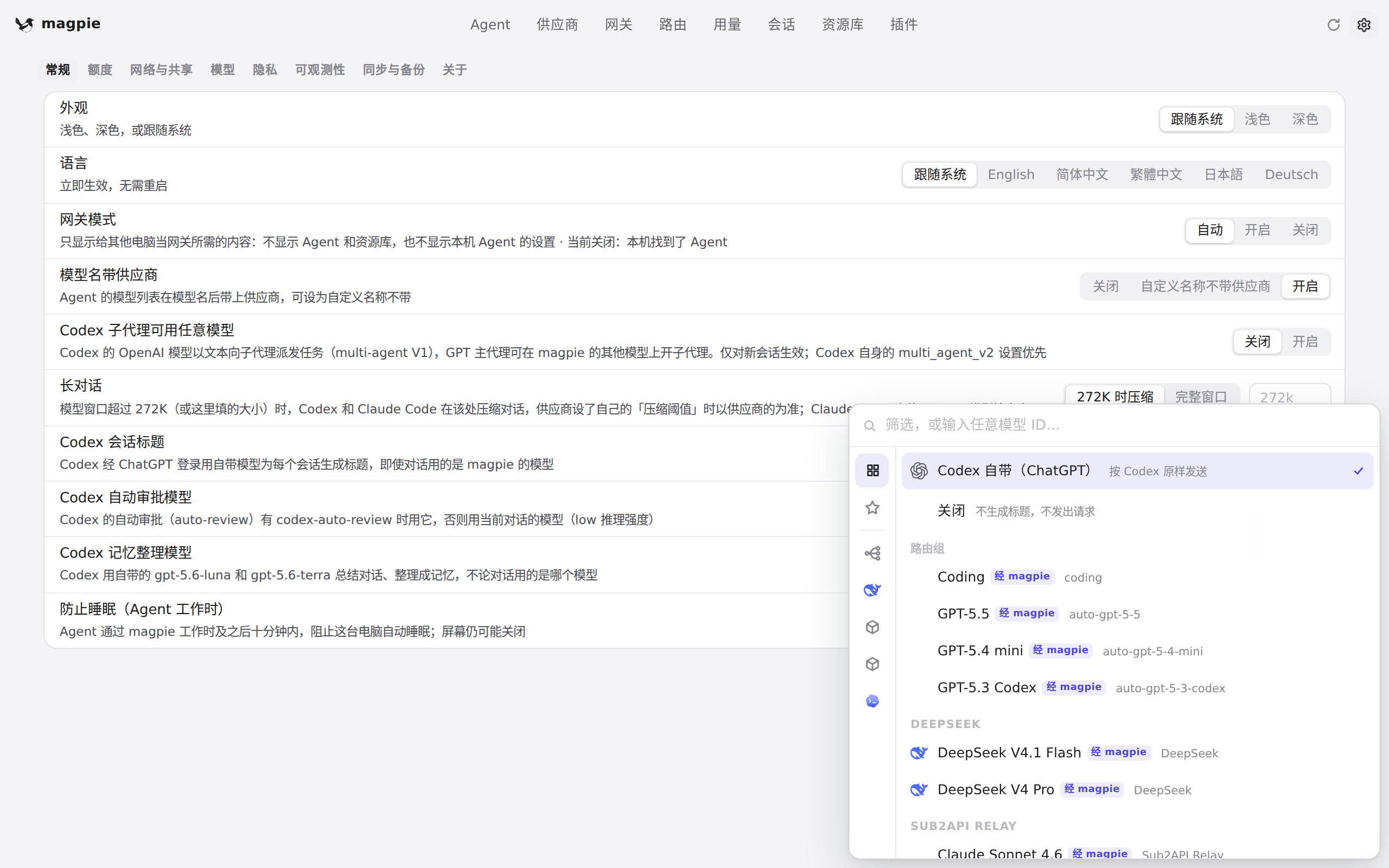Jump to routing groups via the branching icon
The height and width of the screenshot is (868, 1389).
tap(872, 553)
